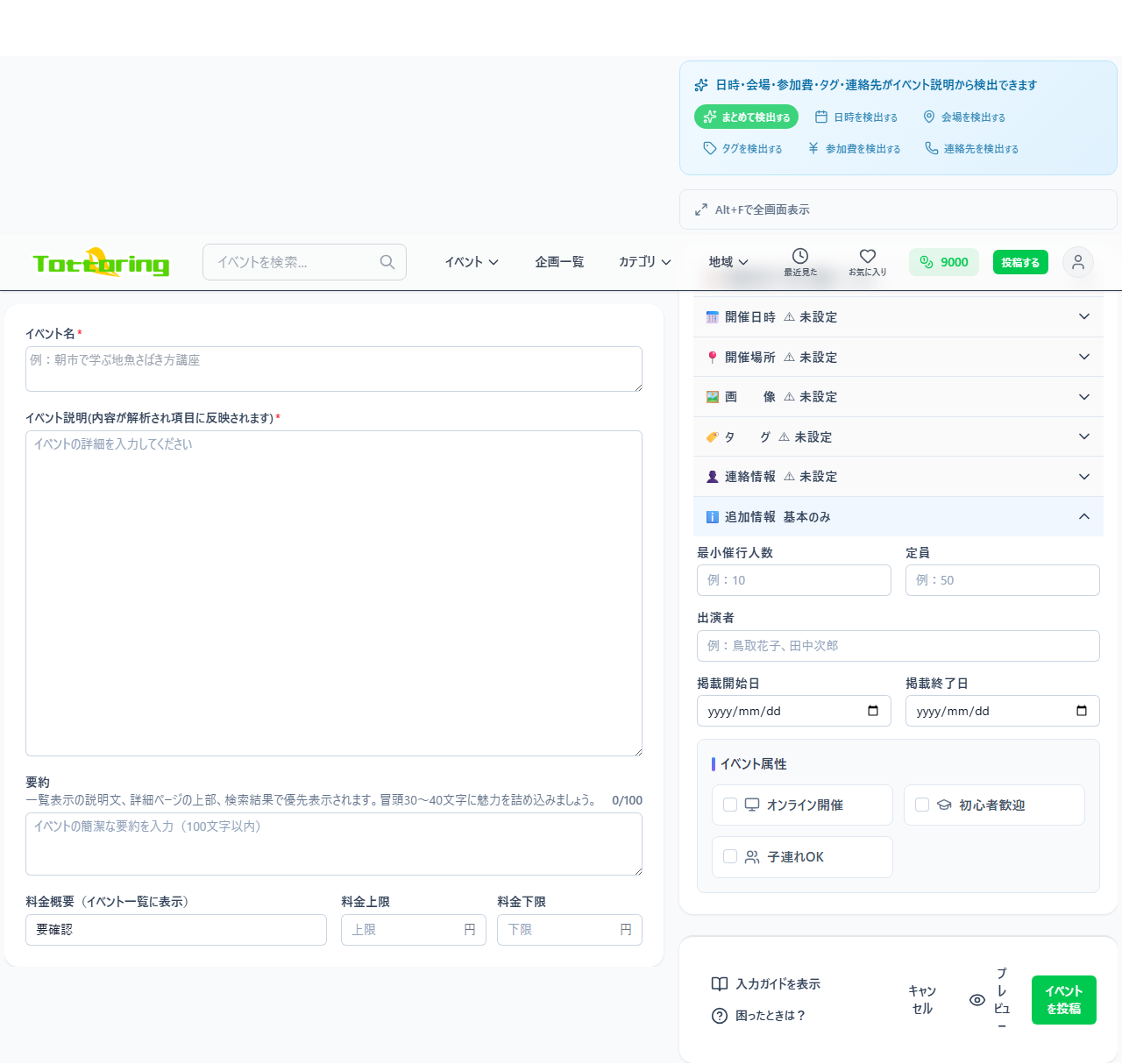Click the 最小催行人数 field

tap(794, 580)
